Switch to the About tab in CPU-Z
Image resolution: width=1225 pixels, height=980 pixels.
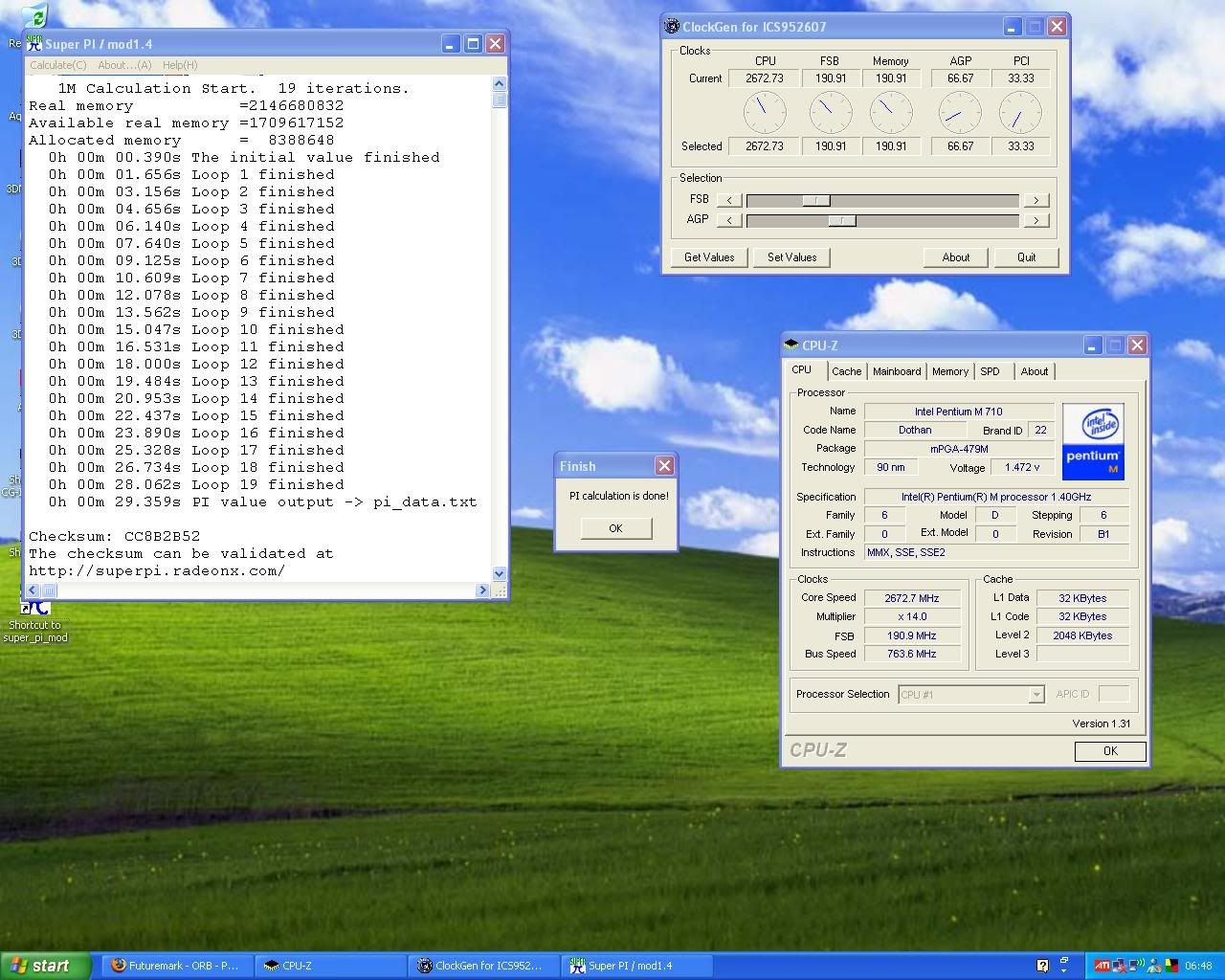coord(1035,371)
